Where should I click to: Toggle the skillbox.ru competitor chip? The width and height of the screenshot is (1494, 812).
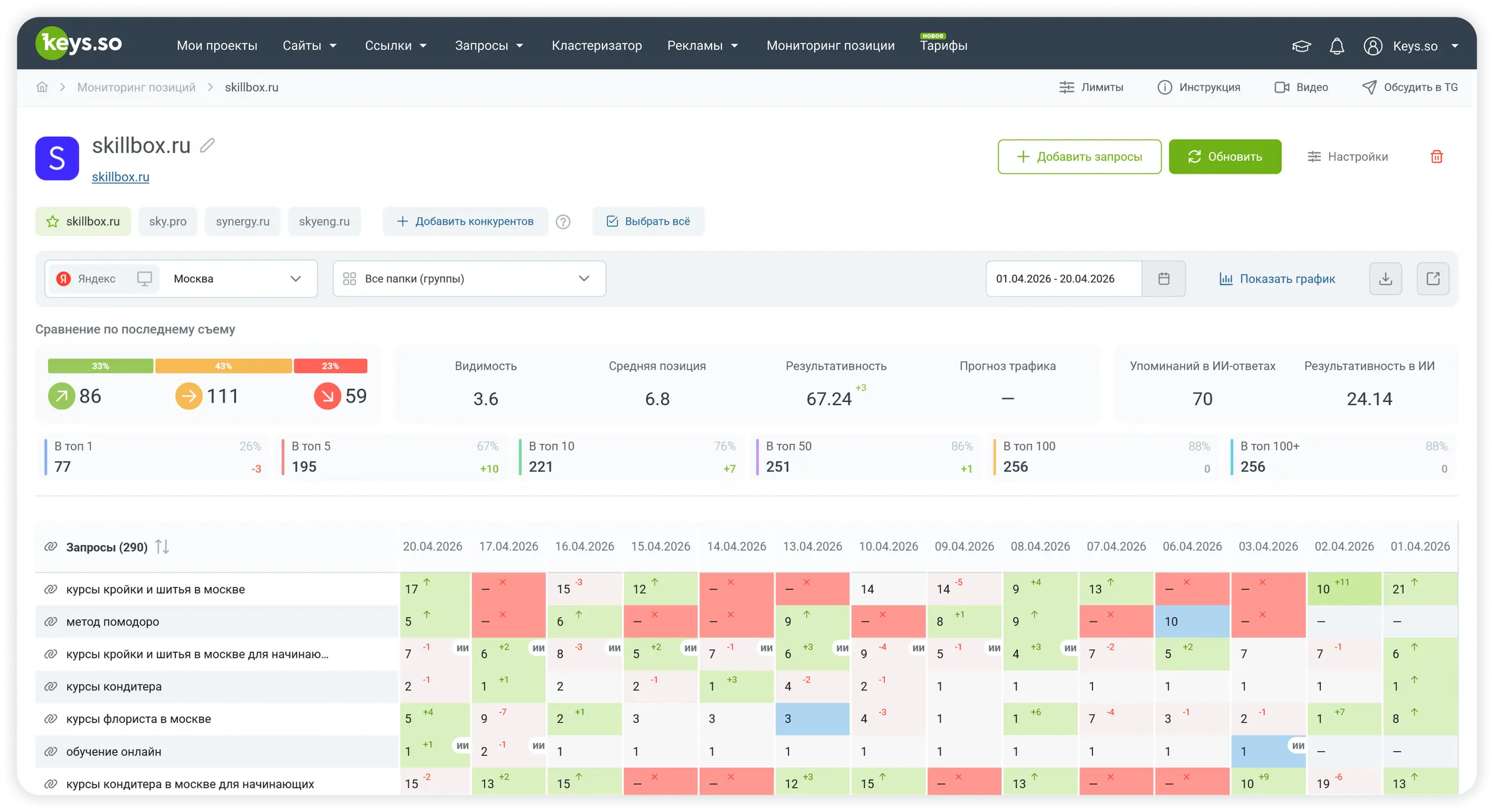click(83, 222)
